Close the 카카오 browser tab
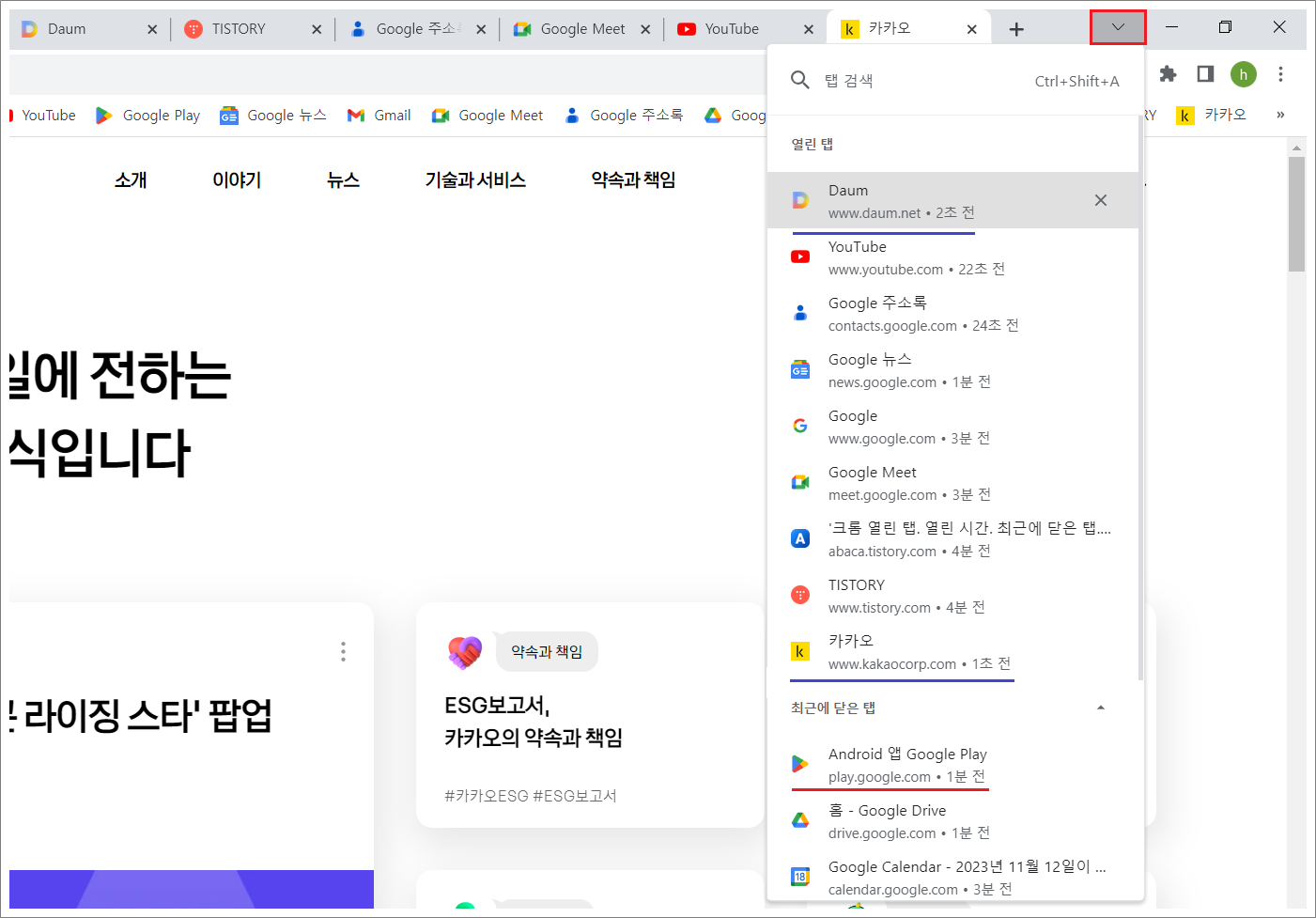 coord(972,29)
